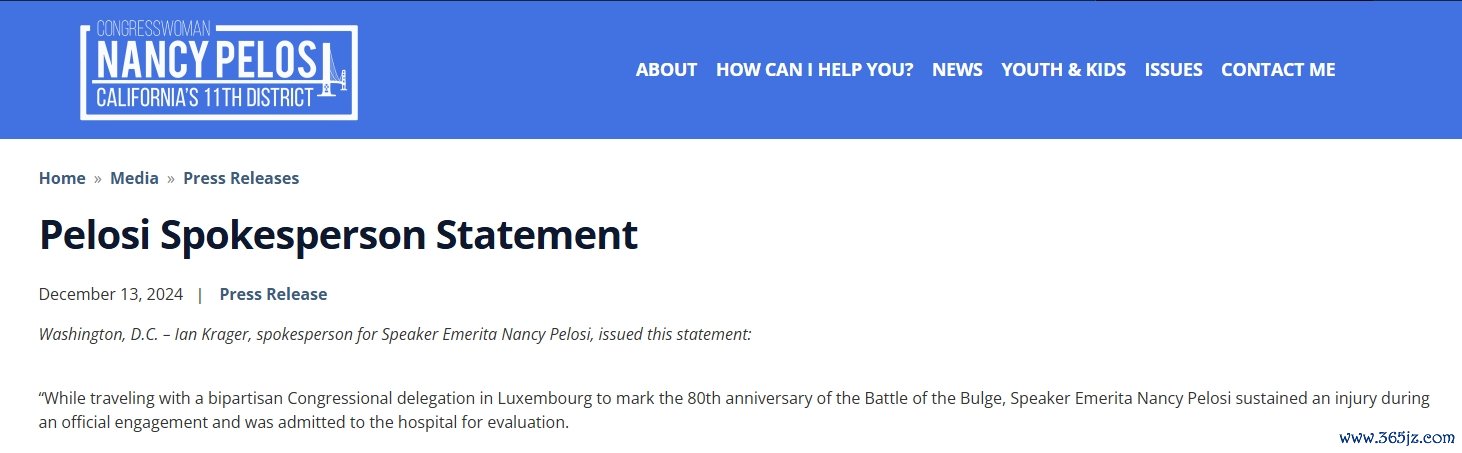
Task: Click the italic Washington, D.C. intro line
Action: click(395, 334)
